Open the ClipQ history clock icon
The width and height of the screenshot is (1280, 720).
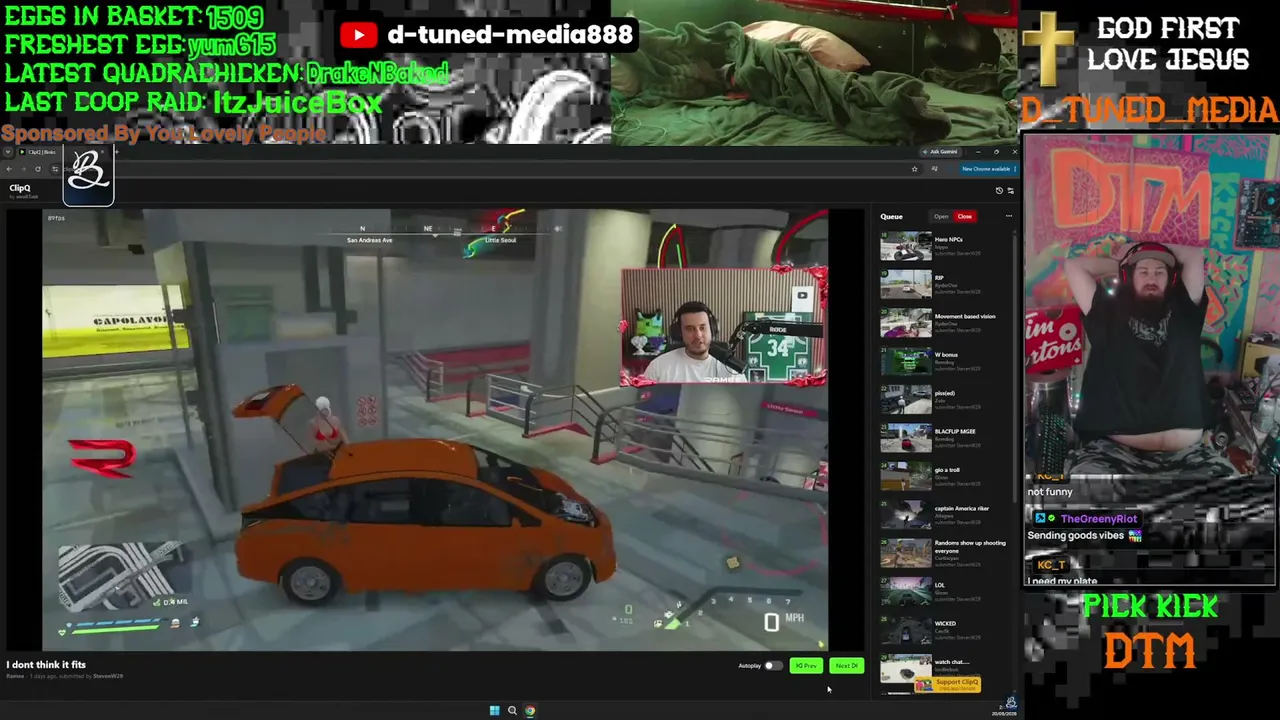point(999,190)
